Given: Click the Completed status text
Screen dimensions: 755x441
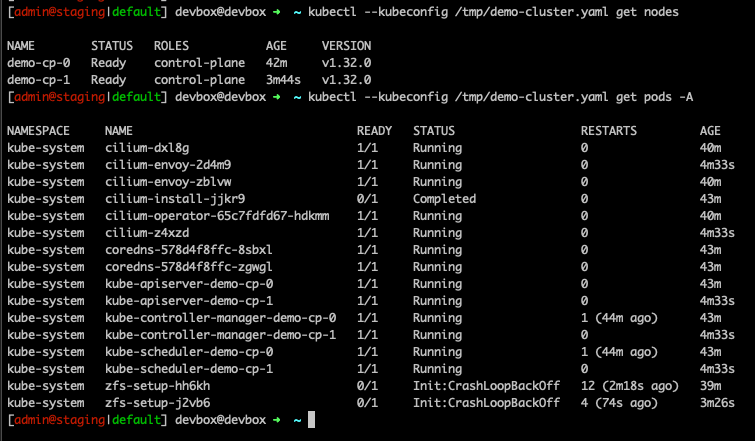Looking at the screenshot, I should pyautogui.click(x=445, y=199).
